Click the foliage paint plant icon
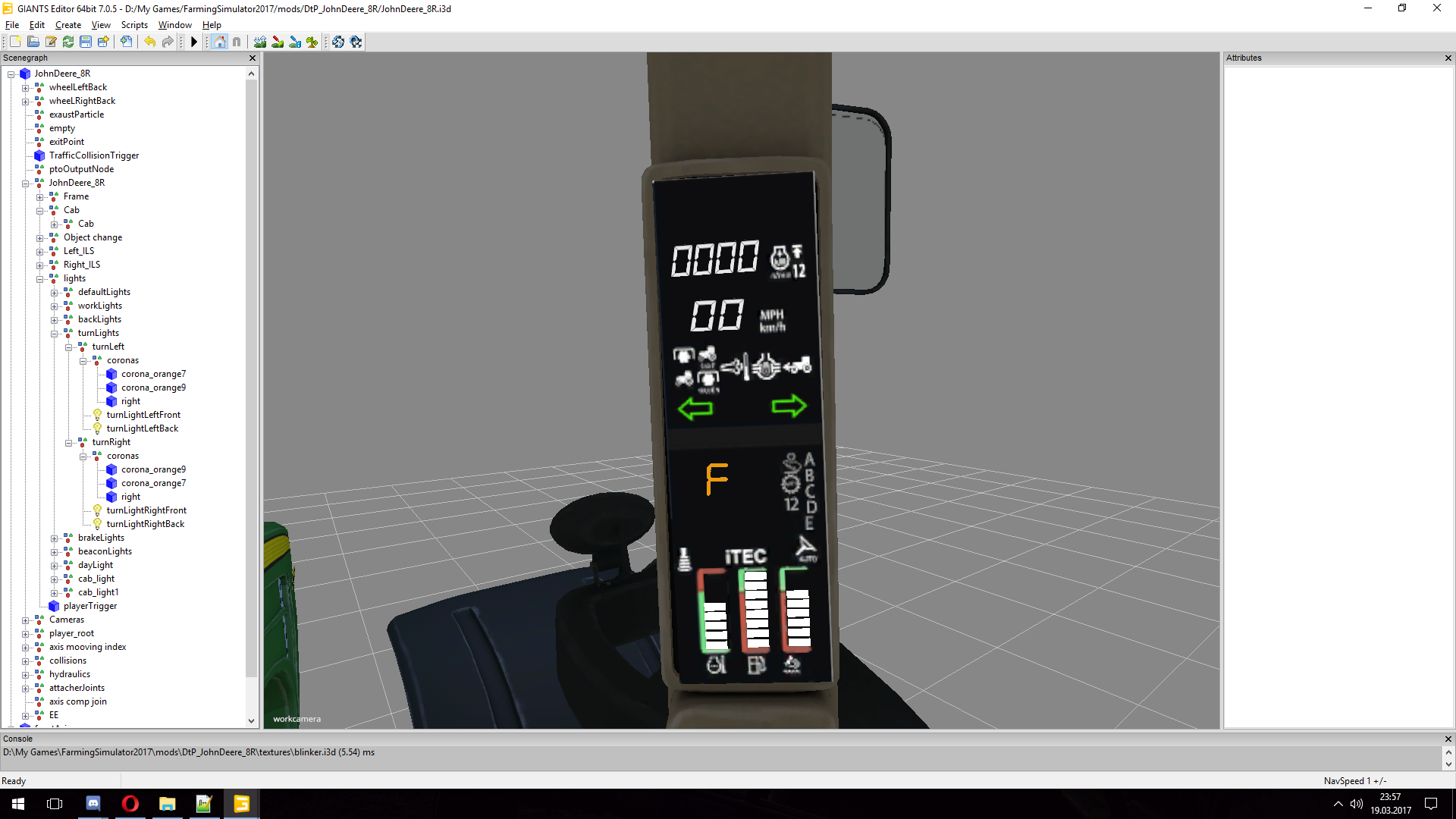This screenshot has width=1456, height=819. pyautogui.click(x=312, y=42)
